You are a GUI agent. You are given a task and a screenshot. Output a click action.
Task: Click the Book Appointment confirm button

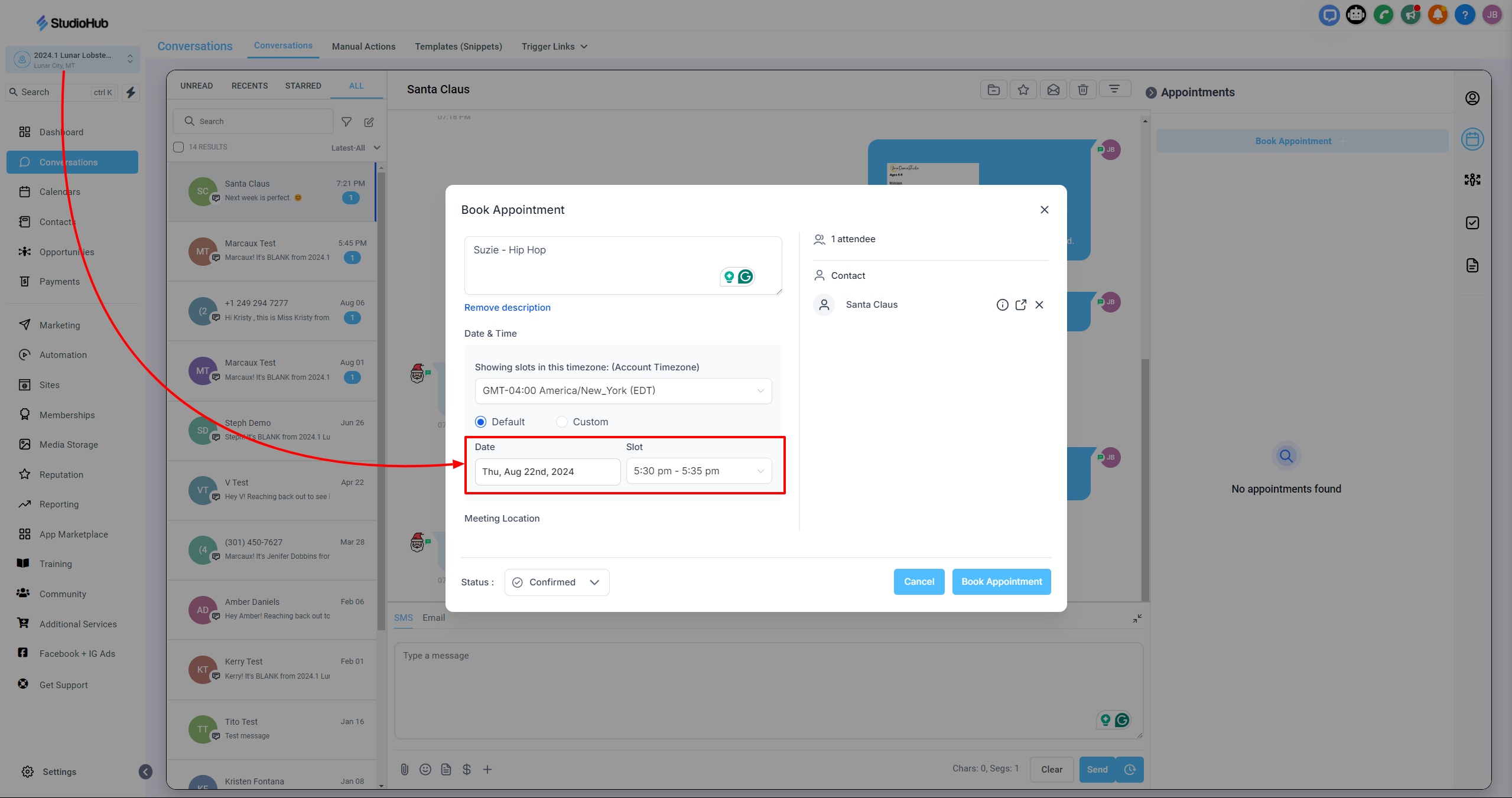(x=1001, y=582)
